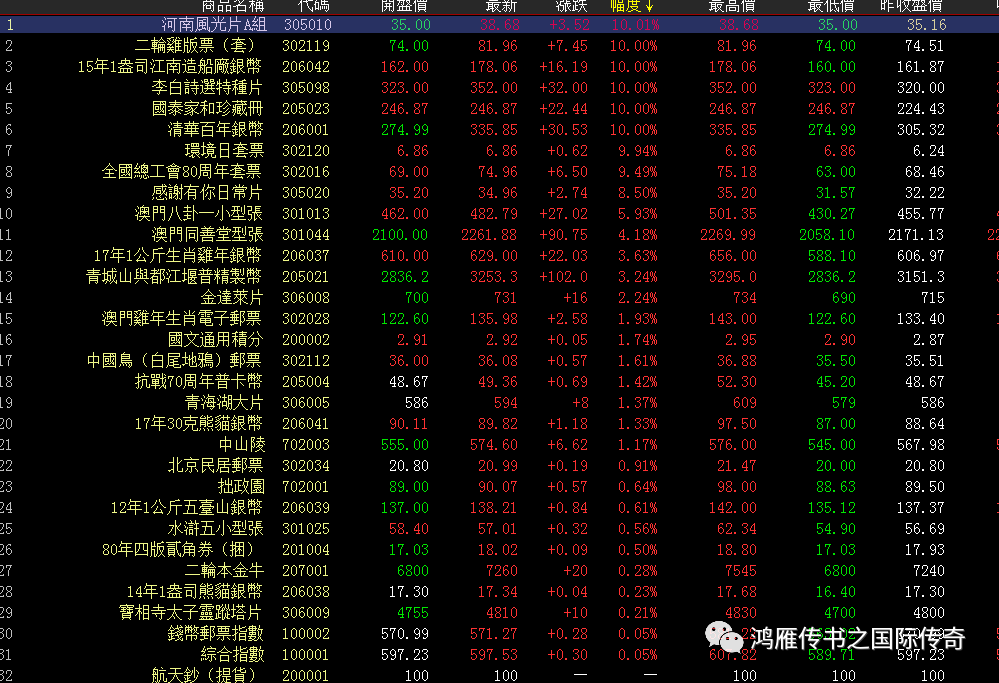Click 14年1盎司熊貓銀幣 entry

click(x=194, y=592)
